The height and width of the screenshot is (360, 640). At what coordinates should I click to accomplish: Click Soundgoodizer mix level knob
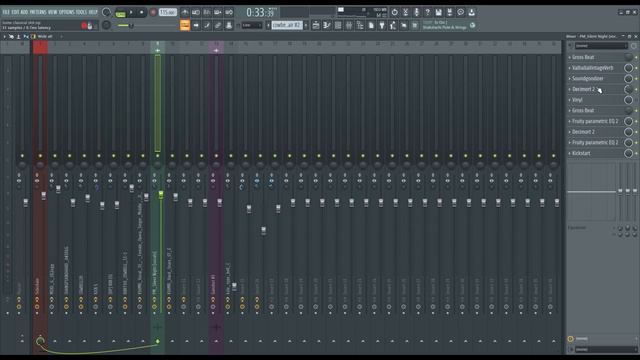(629, 78)
